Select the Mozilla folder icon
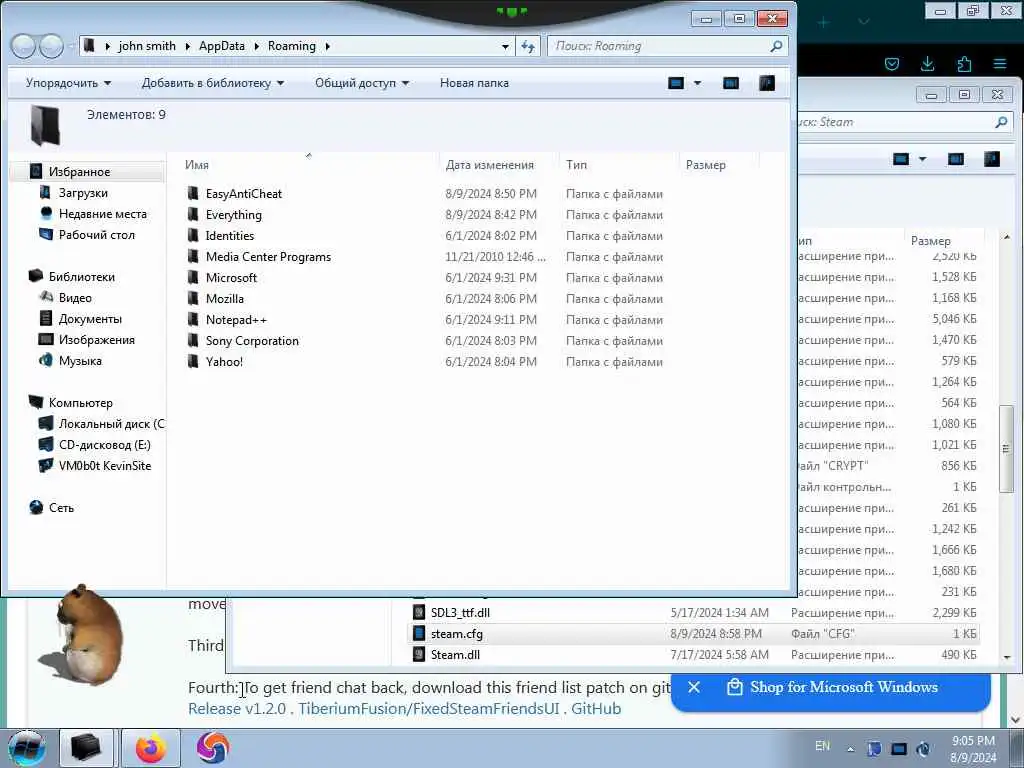The image size is (1024, 768). point(193,298)
